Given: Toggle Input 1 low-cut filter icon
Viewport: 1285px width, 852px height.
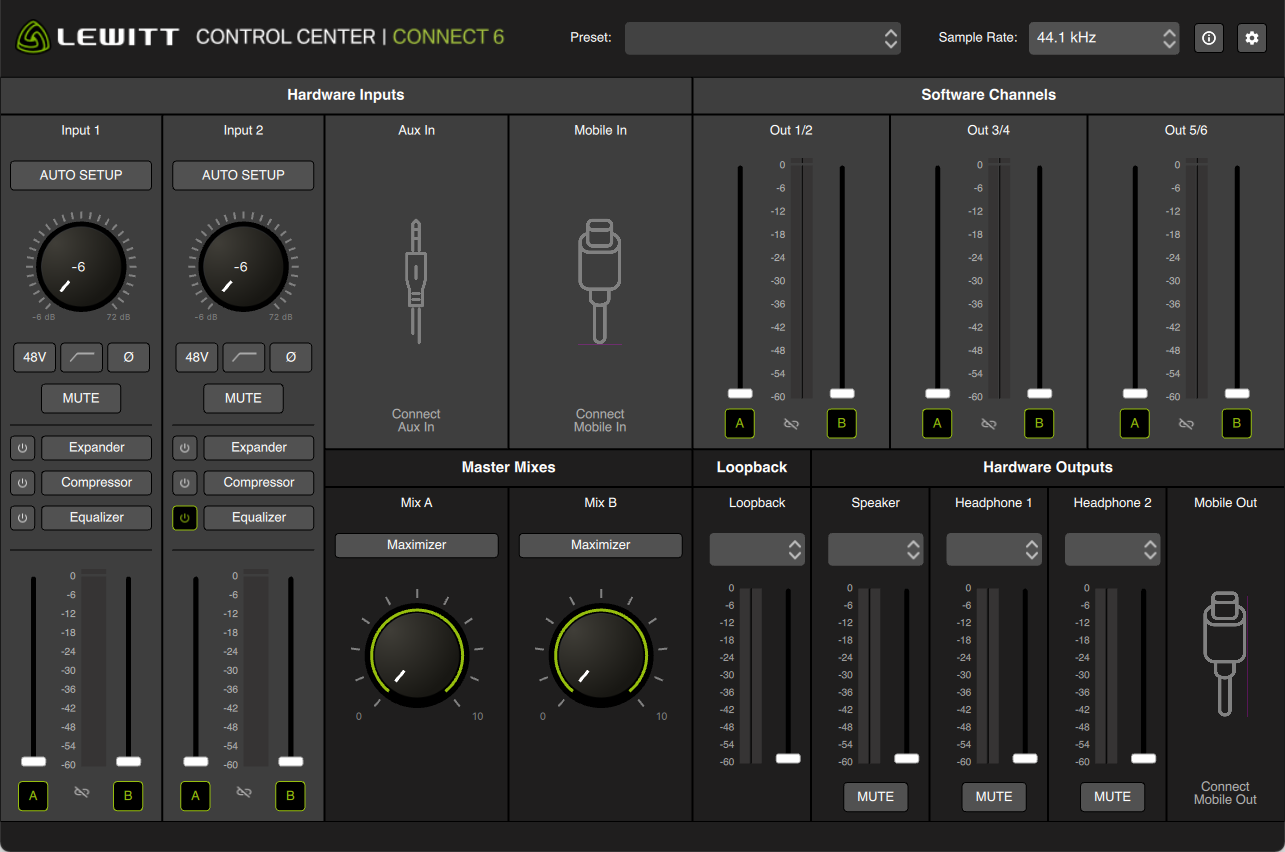Looking at the screenshot, I should tap(81, 357).
